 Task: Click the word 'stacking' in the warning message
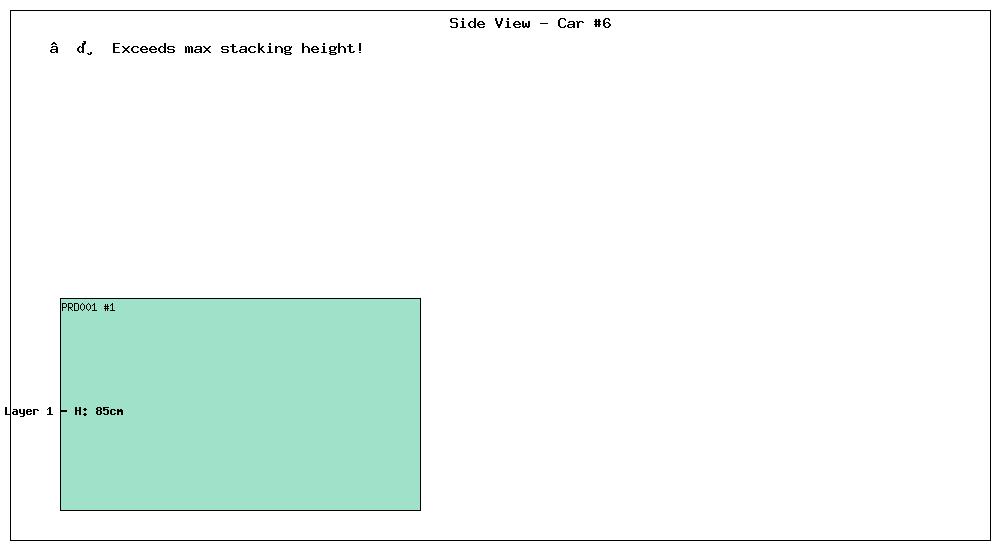tap(256, 49)
